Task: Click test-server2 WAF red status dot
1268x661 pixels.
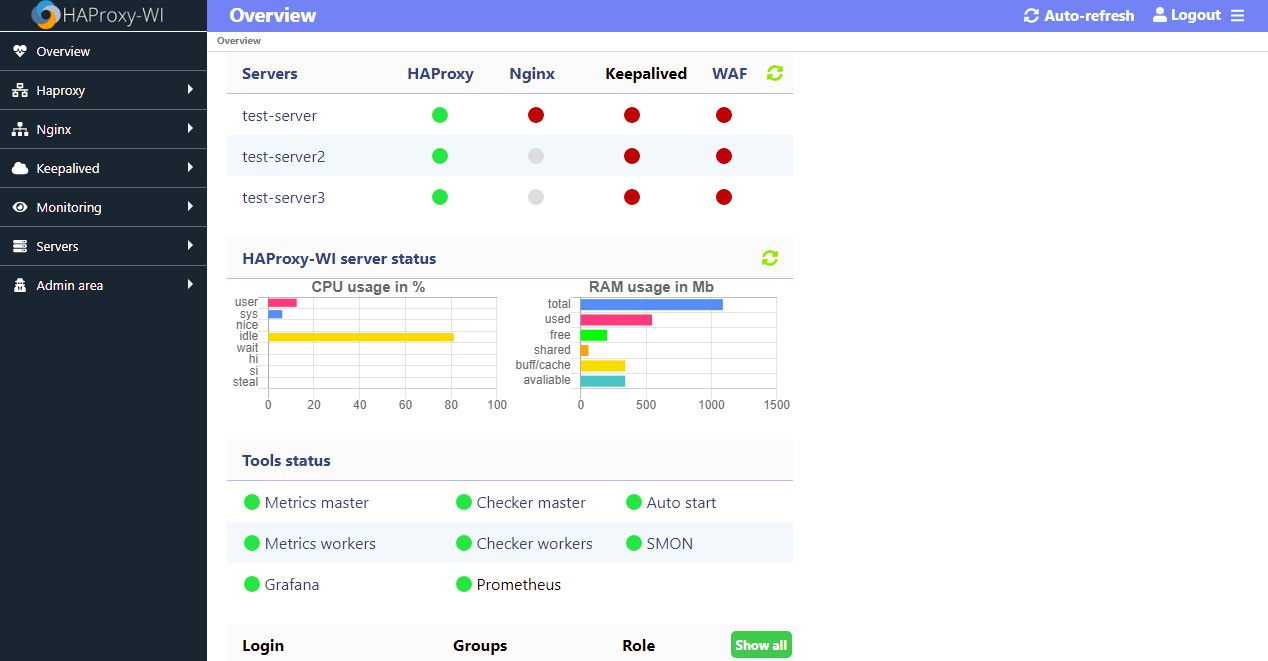Action: point(724,156)
